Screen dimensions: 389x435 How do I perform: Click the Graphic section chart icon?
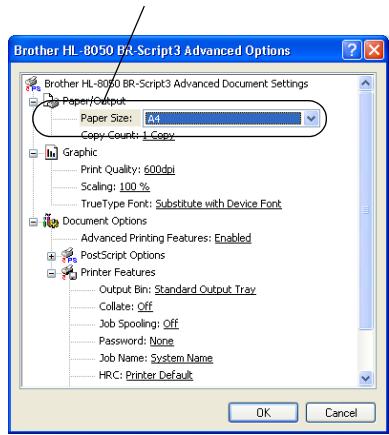[51, 152]
